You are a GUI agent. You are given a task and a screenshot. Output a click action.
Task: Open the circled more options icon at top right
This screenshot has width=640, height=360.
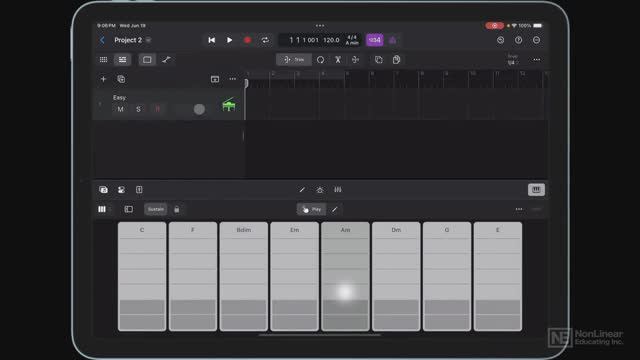tap(536, 40)
